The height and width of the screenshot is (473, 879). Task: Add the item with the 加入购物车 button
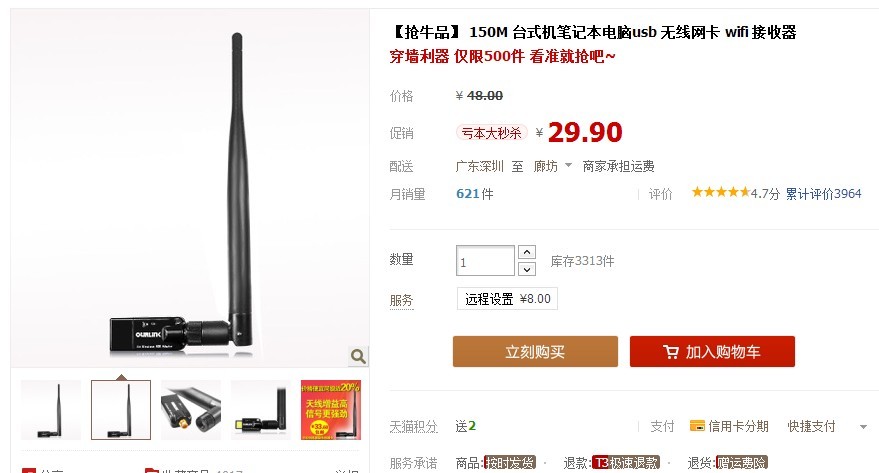(712, 351)
